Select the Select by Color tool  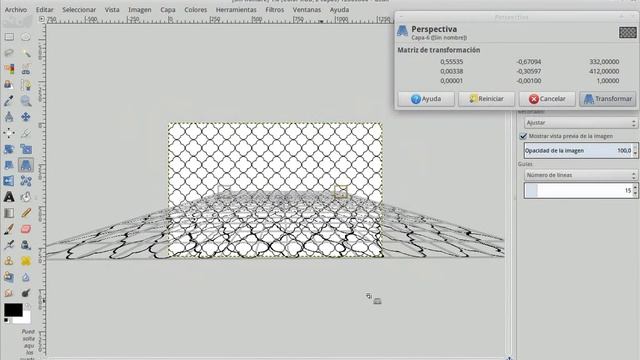(9, 69)
